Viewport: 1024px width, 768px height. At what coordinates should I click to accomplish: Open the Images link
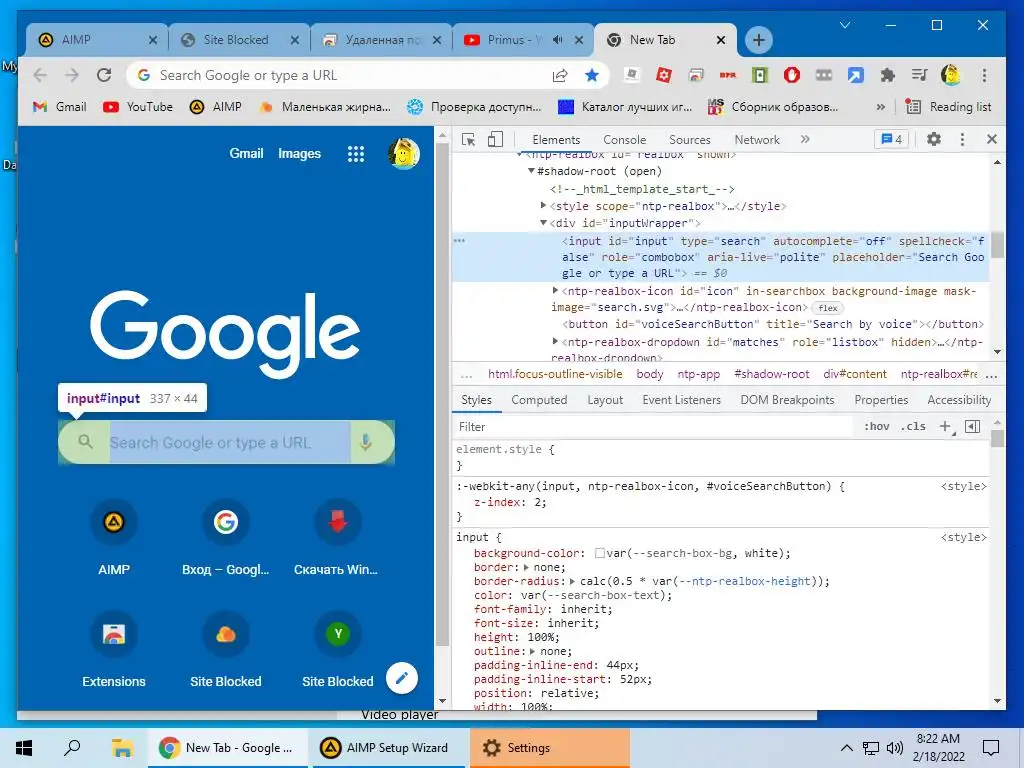click(x=299, y=153)
